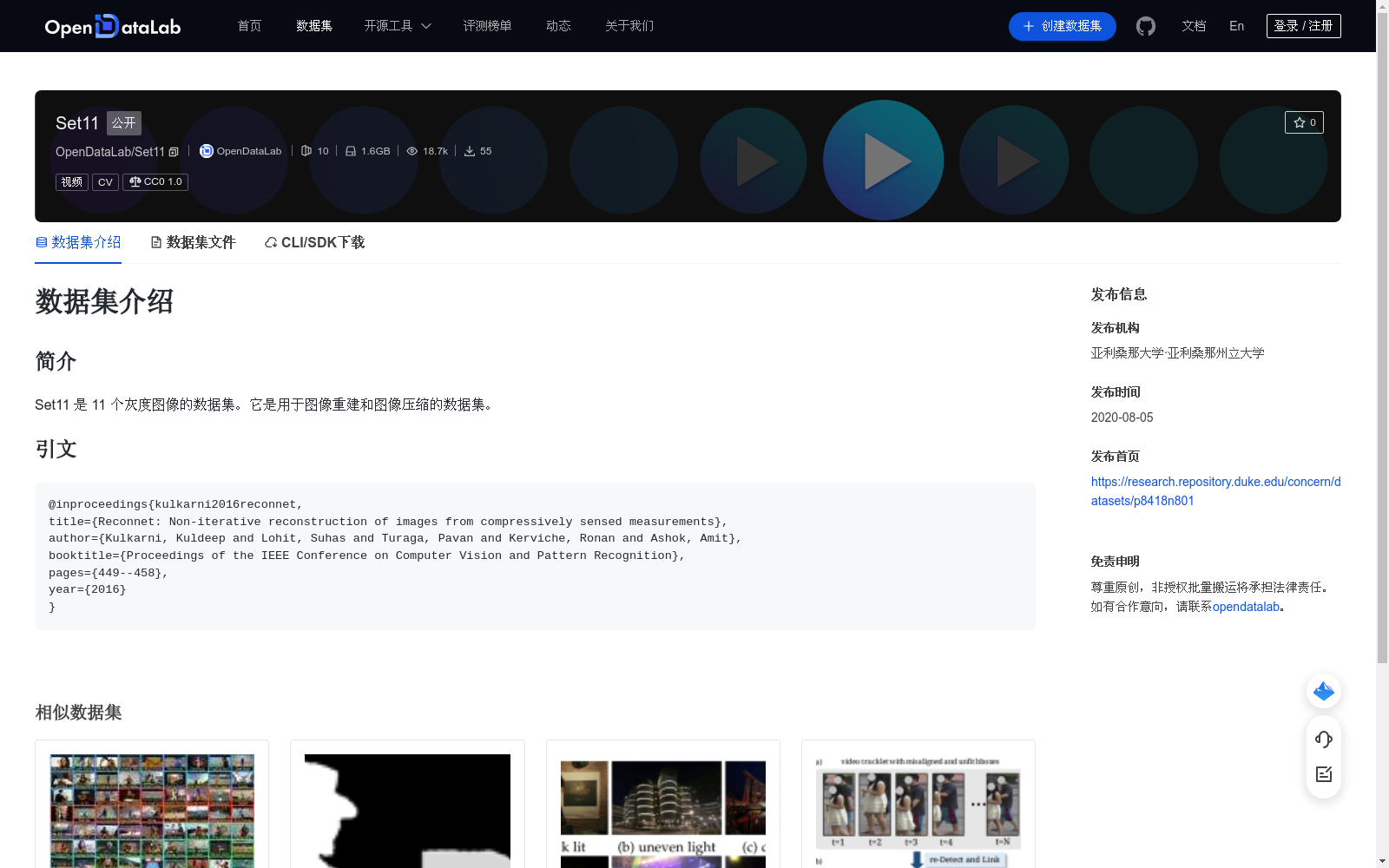Open the GitHub icon in the top navbar
Viewport: 1389px width, 868px height.
point(1145,26)
